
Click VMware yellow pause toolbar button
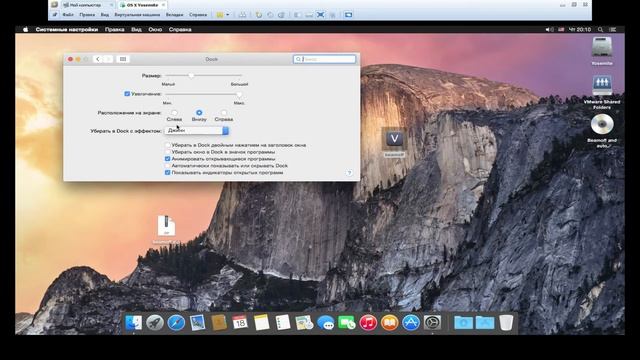(220, 15)
